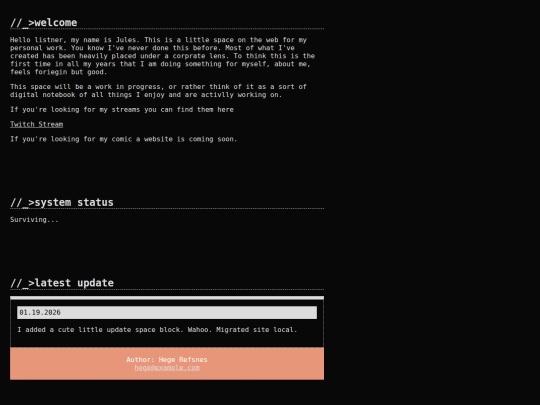Click the hege@example.com email link

click(x=167, y=368)
